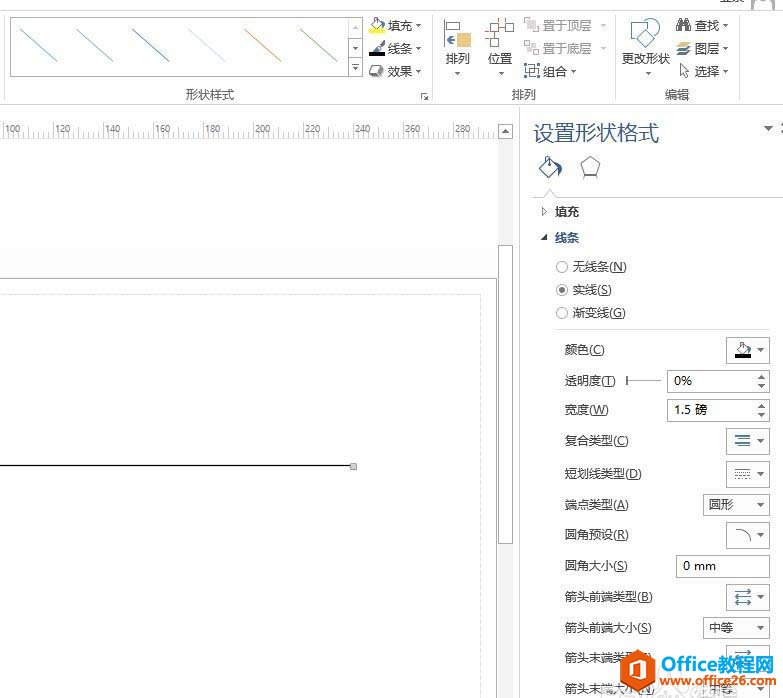Select the Gradient line (渐变线) radio button
This screenshot has width=783, height=698.
(x=562, y=313)
